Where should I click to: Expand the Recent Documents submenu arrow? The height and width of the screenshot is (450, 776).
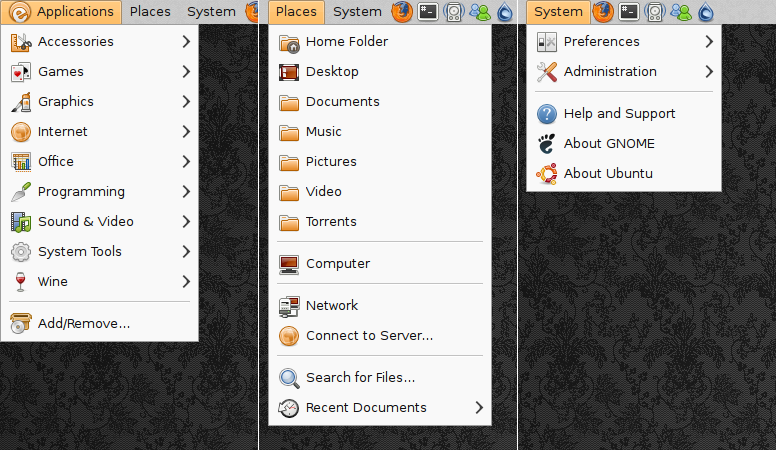point(479,407)
